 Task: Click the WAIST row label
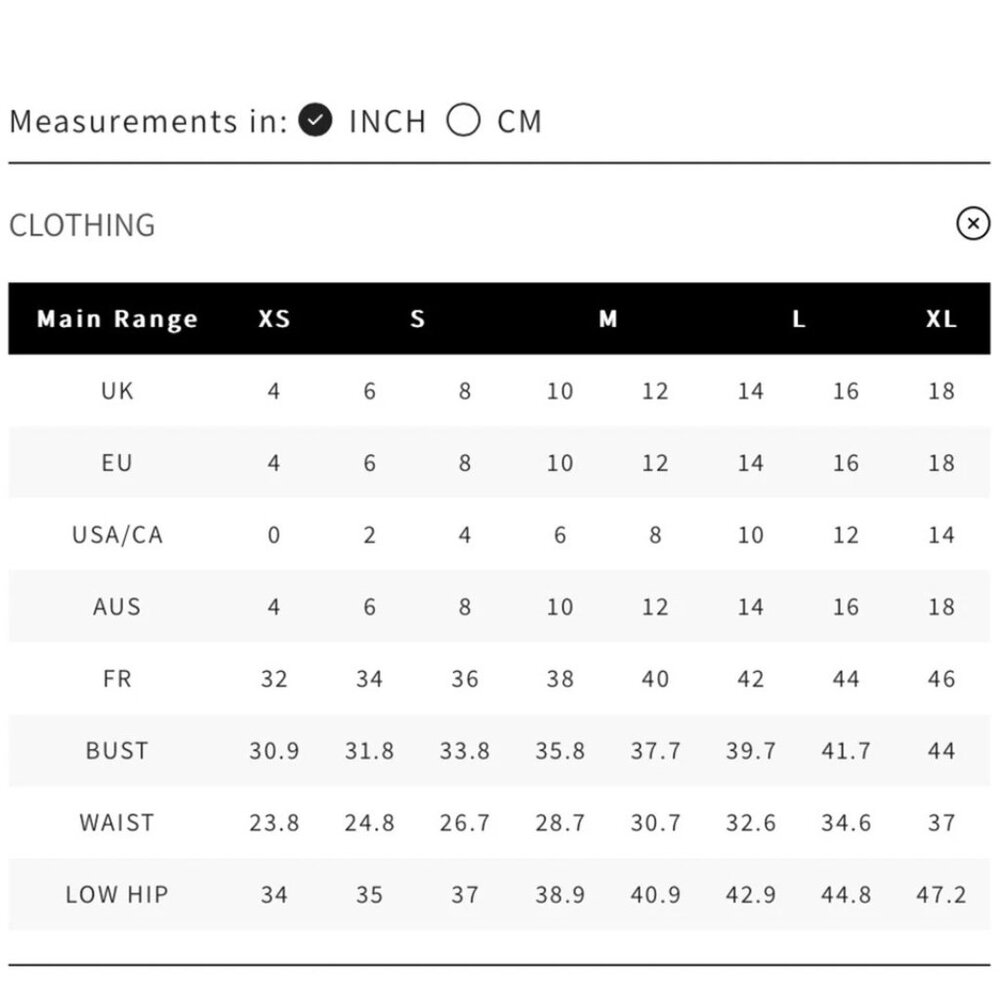pyautogui.click(x=117, y=823)
